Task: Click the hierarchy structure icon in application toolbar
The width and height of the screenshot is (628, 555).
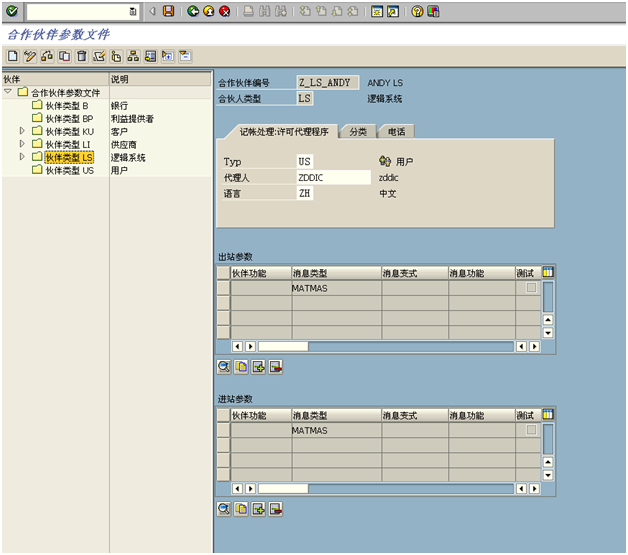Action: [133, 56]
